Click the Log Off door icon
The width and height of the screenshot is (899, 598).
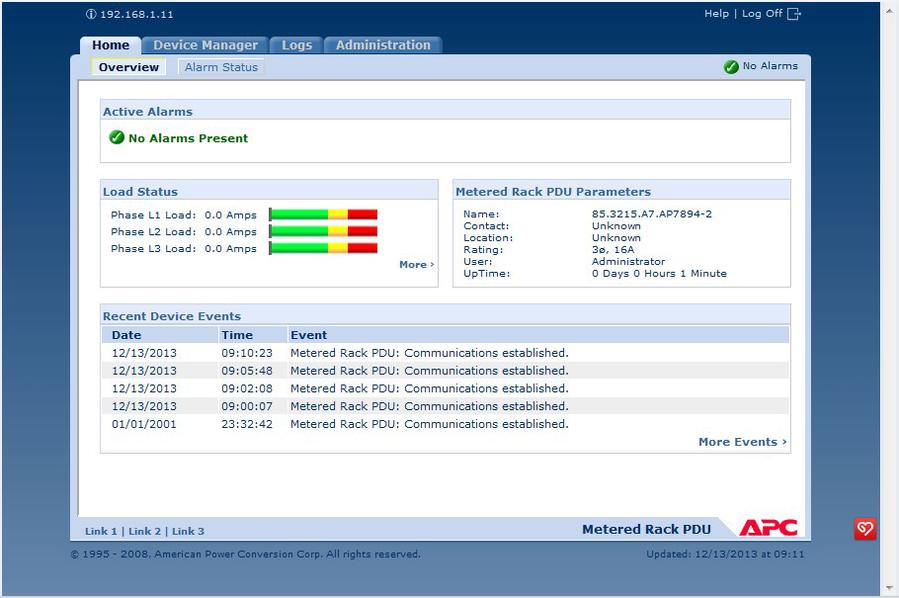coord(794,14)
